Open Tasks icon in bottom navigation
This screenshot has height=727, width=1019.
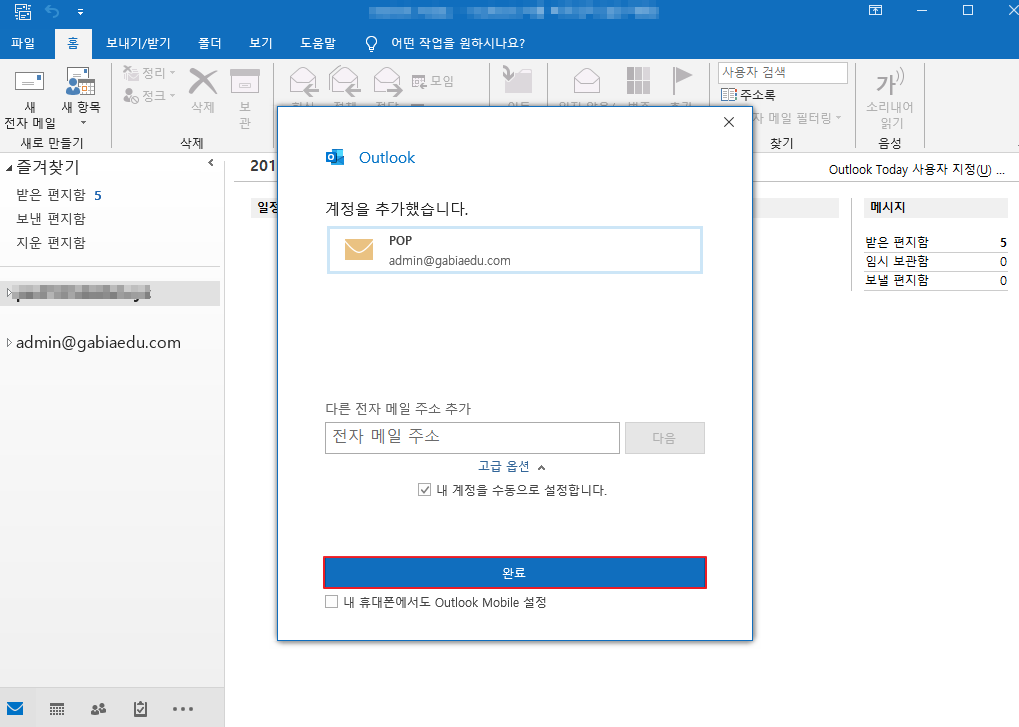coord(141,709)
